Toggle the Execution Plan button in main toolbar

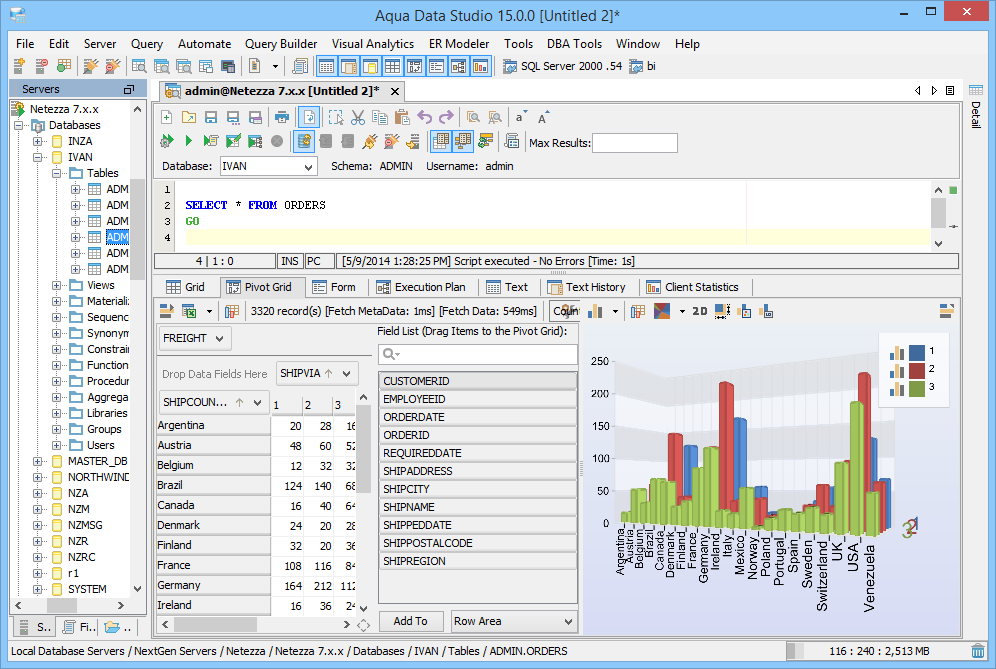[x=459, y=66]
